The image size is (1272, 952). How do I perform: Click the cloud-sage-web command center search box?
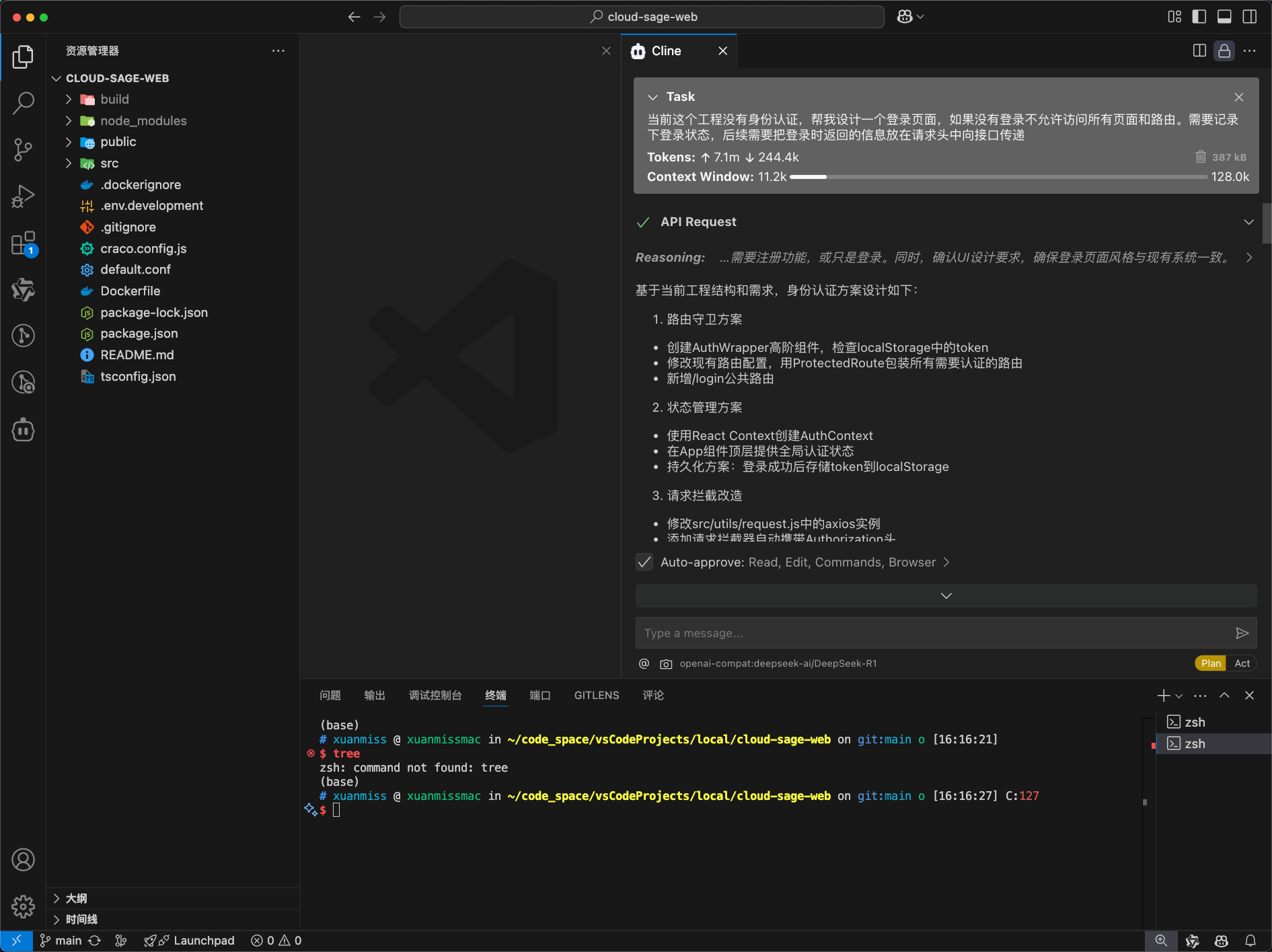(x=642, y=17)
